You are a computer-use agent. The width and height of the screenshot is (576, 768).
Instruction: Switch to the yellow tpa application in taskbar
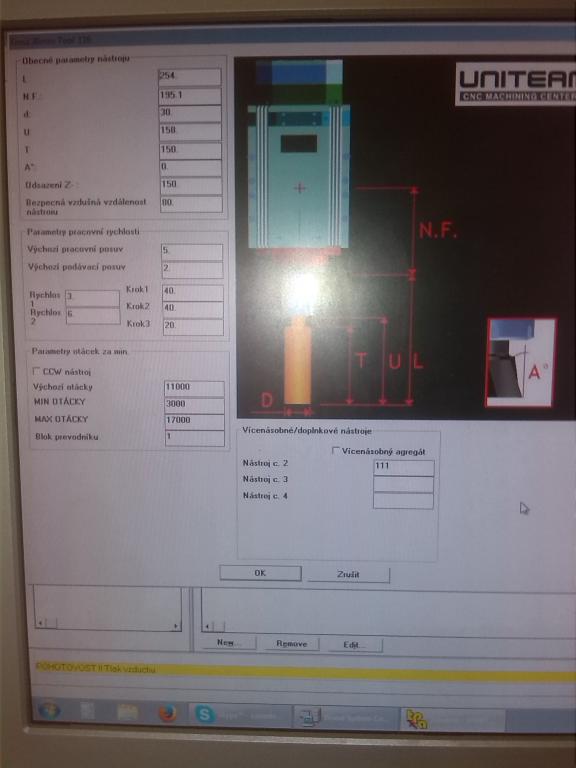pos(453,720)
